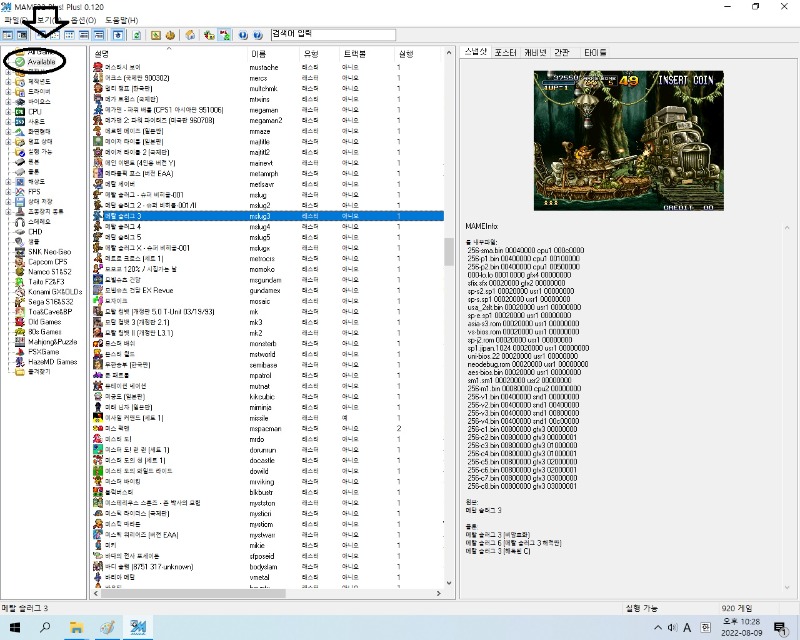This screenshot has width=800, height=640.
Task: Expand the 제작년도 tree node
Action: click(x=8, y=82)
